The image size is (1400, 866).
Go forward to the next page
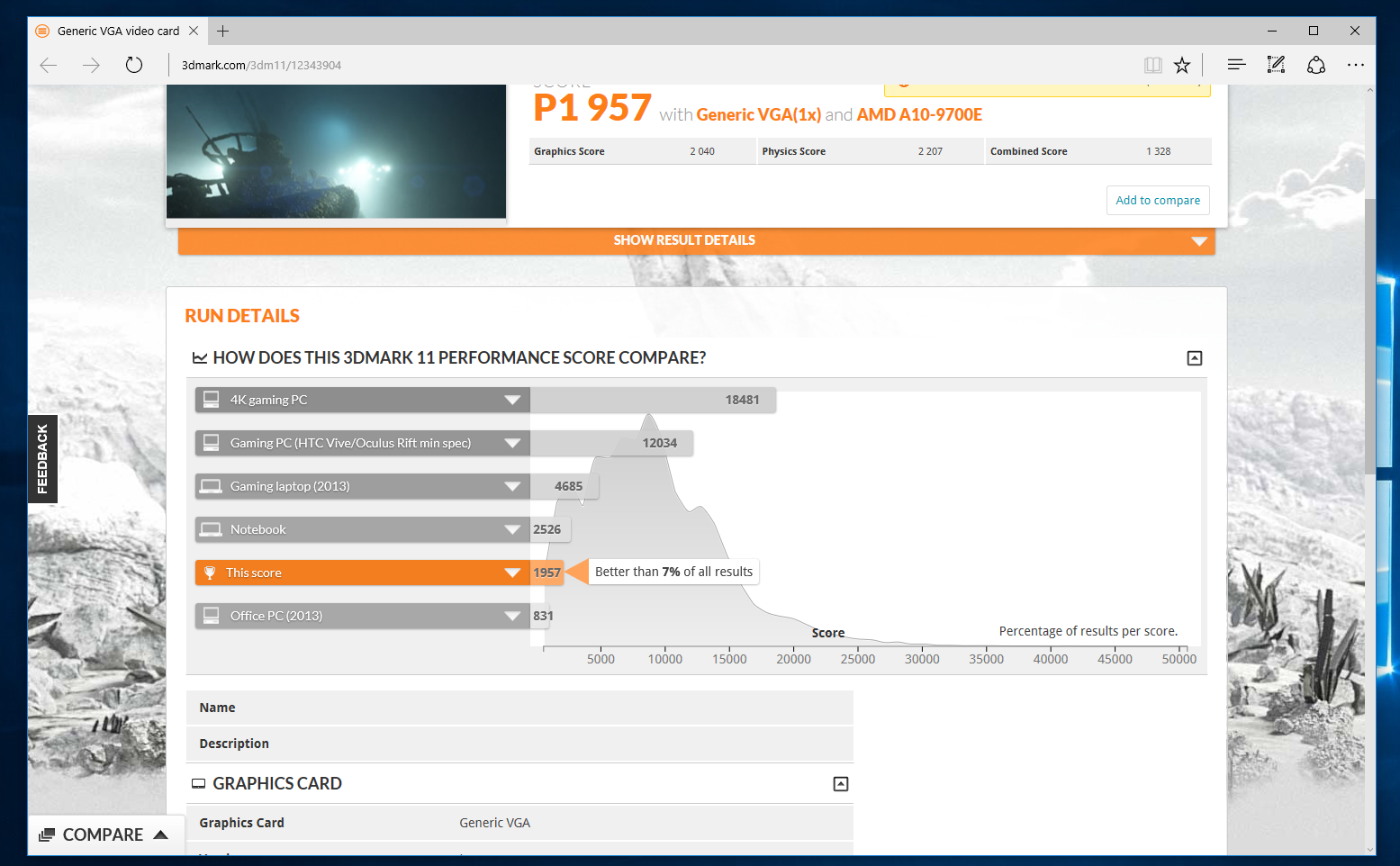[x=91, y=65]
